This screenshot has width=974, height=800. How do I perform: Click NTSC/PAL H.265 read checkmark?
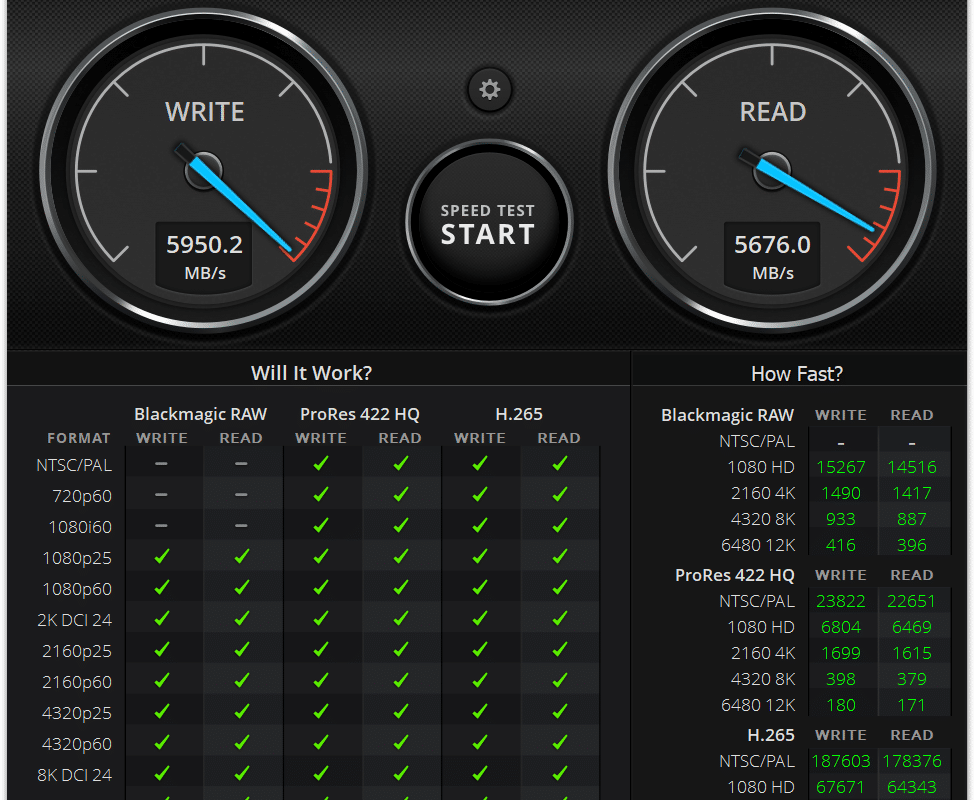point(560,463)
